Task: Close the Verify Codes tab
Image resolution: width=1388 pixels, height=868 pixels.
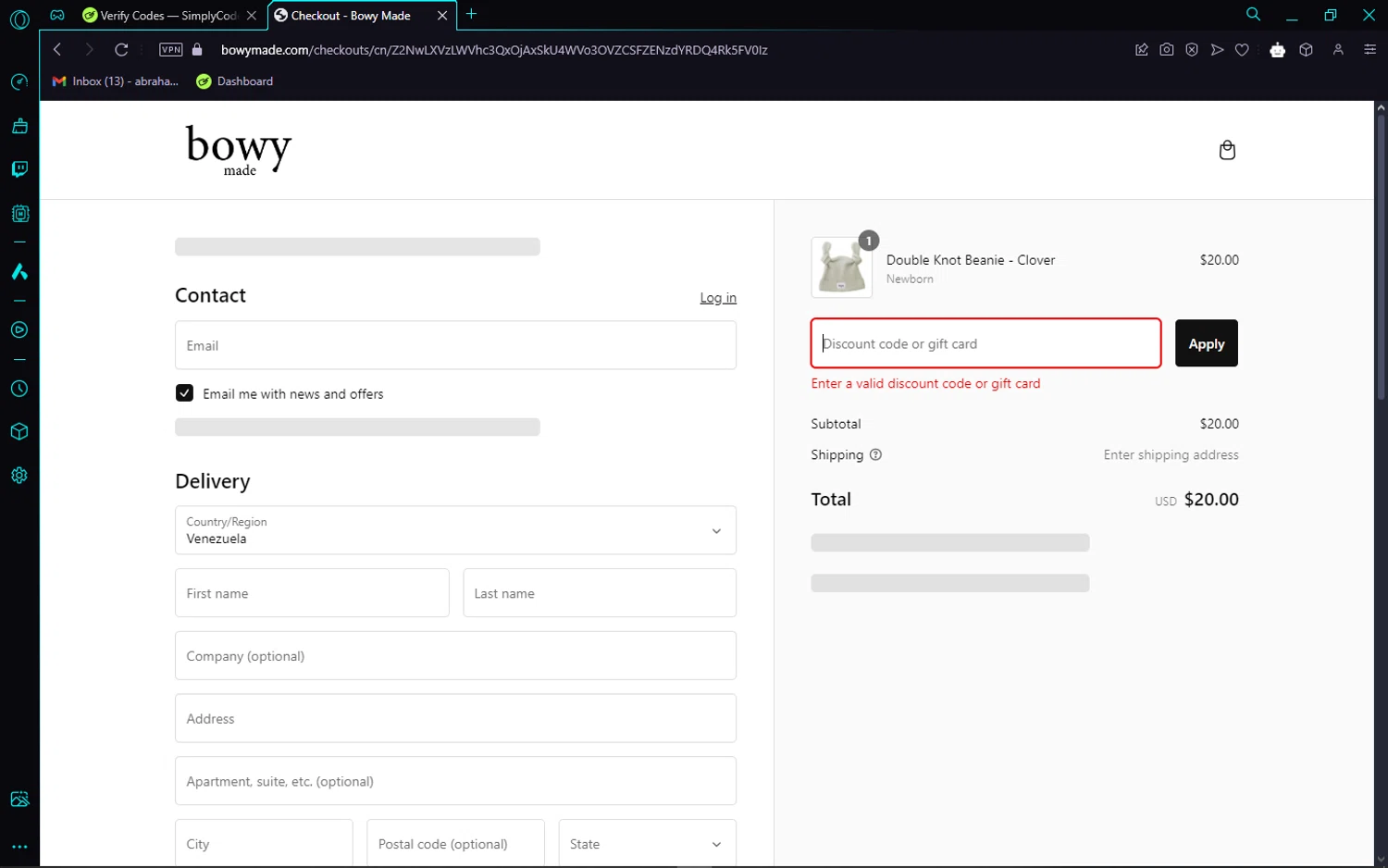Action: [x=252, y=16]
